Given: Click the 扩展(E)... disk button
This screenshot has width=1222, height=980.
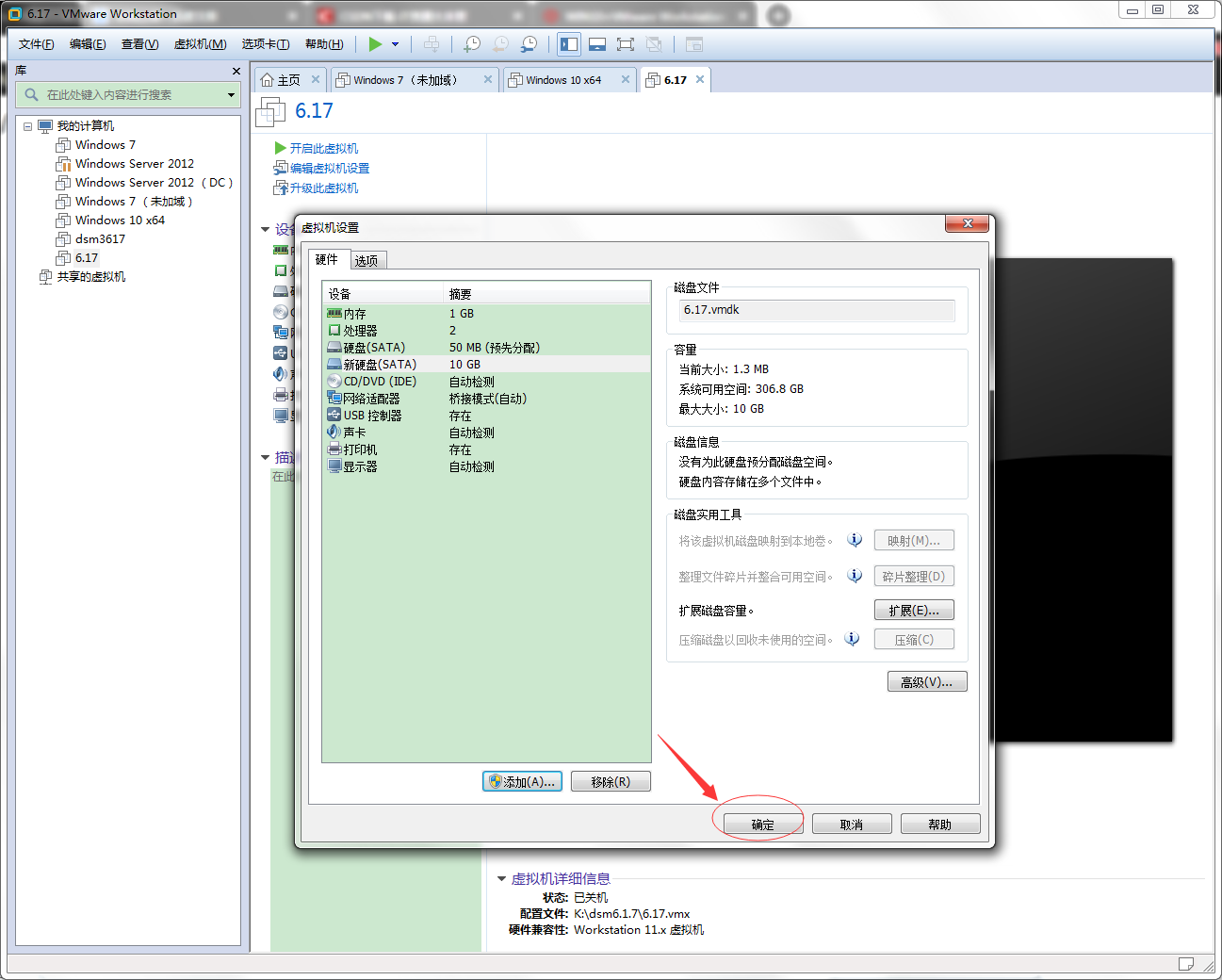Looking at the screenshot, I should [x=914, y=610].
